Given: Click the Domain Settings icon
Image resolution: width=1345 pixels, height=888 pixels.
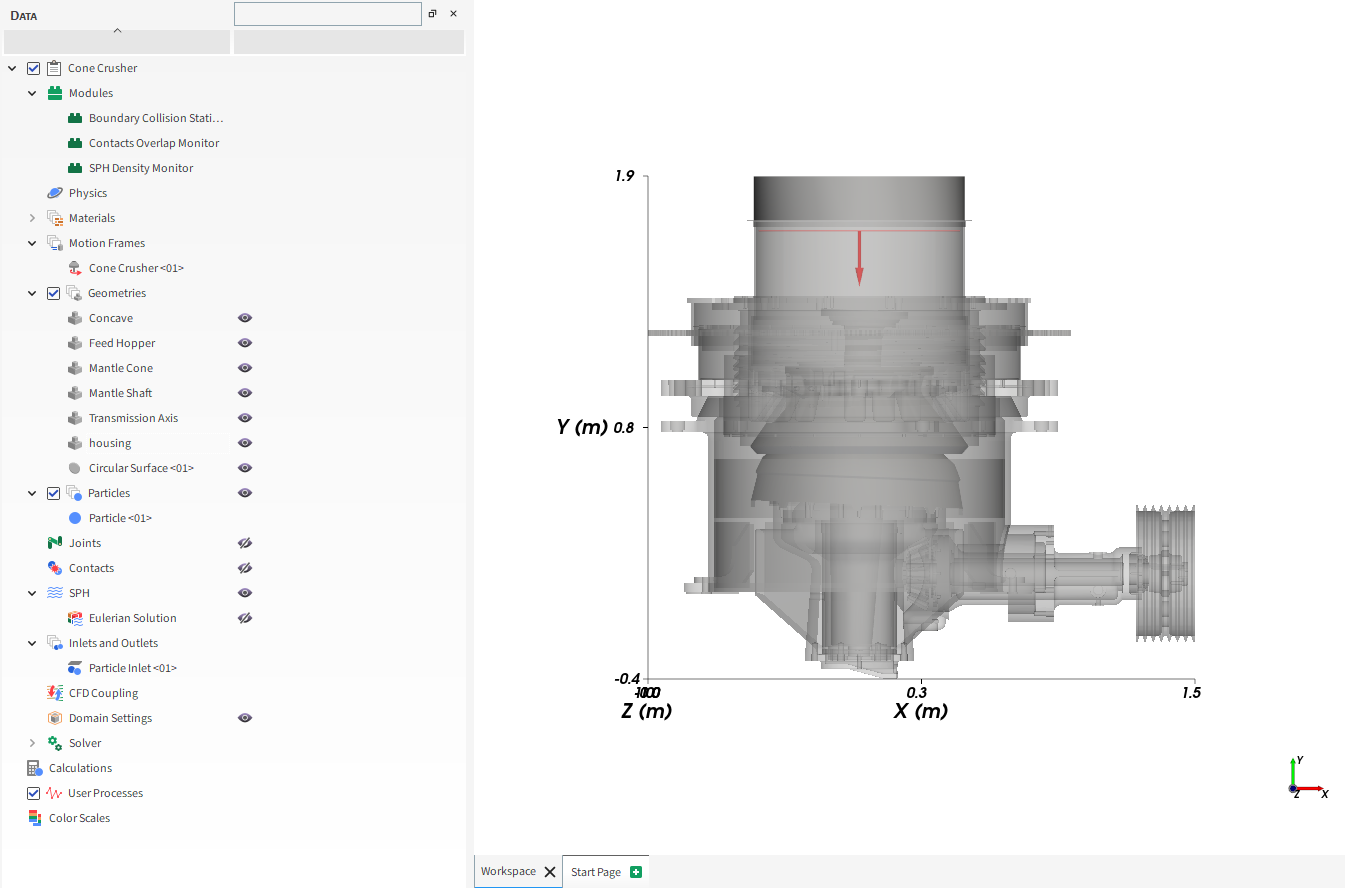Looking at the screenshot, I should 55,718.
